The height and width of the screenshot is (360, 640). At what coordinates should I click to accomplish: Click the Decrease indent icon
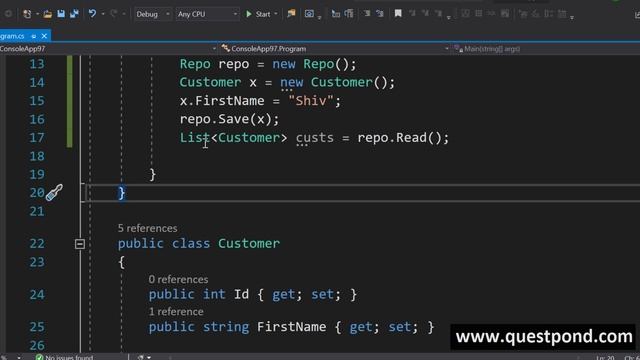[x=367, y=14]
